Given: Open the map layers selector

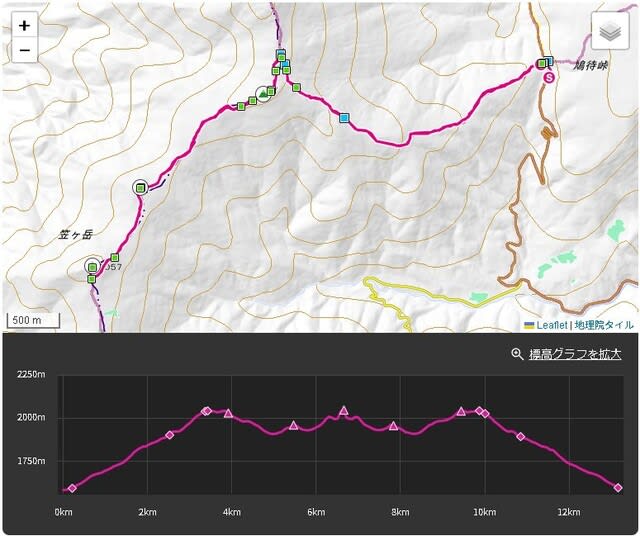Looking at the screenshot, I should click(609, 32).
